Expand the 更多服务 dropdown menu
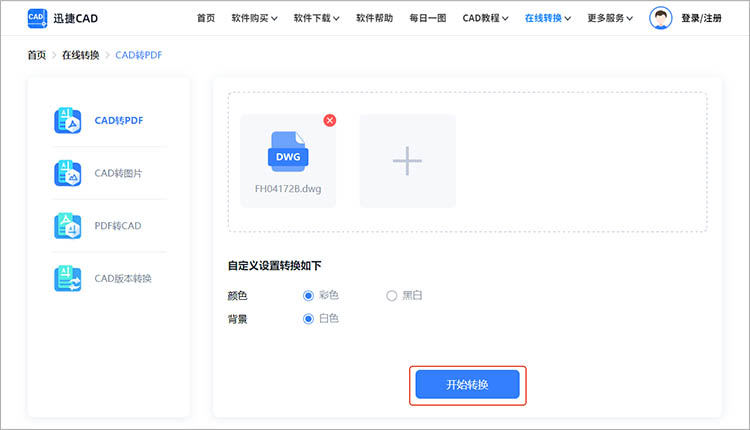 pos(610,18)
